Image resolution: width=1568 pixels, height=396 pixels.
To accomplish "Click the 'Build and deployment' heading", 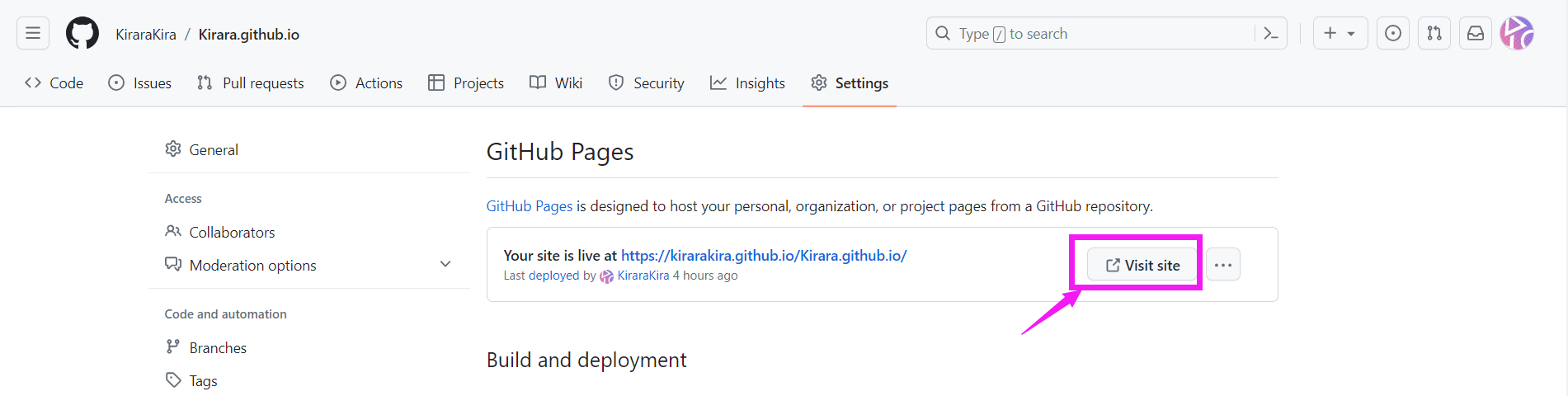I will 586,360.
